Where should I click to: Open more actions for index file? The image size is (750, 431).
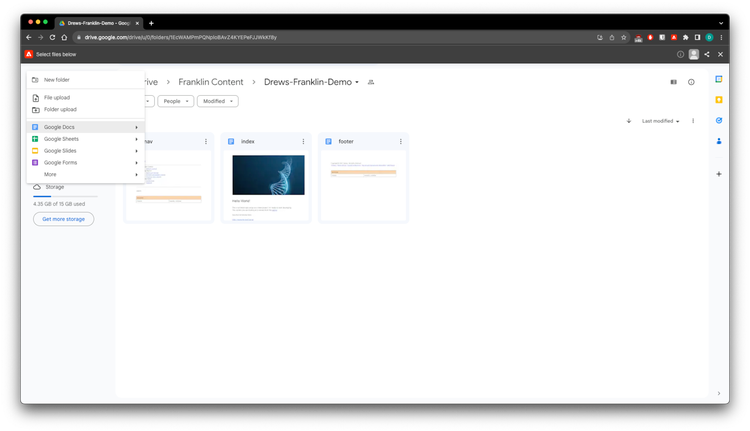303,142
